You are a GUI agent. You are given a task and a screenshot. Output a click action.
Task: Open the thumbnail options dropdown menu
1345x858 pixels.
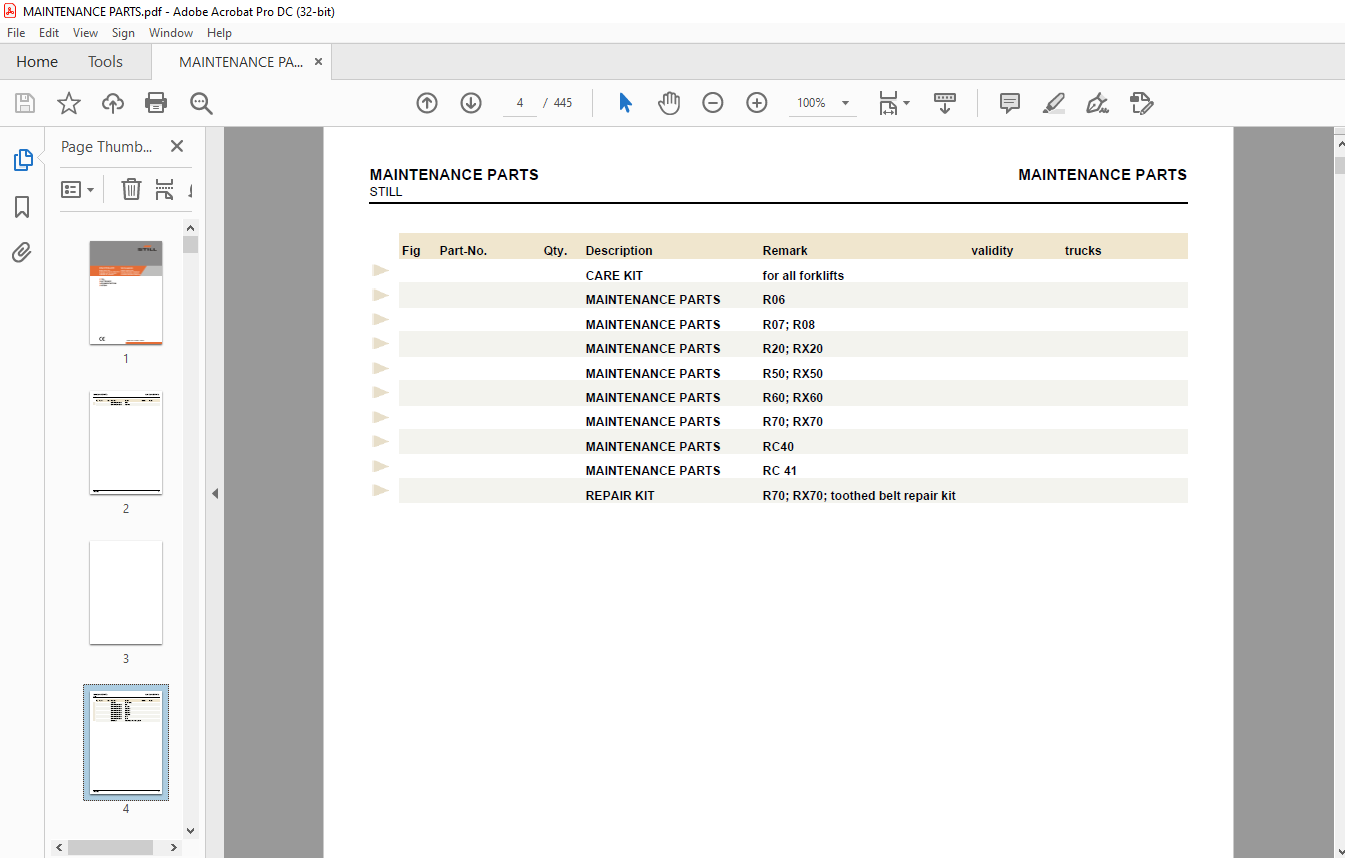[78, 189]
